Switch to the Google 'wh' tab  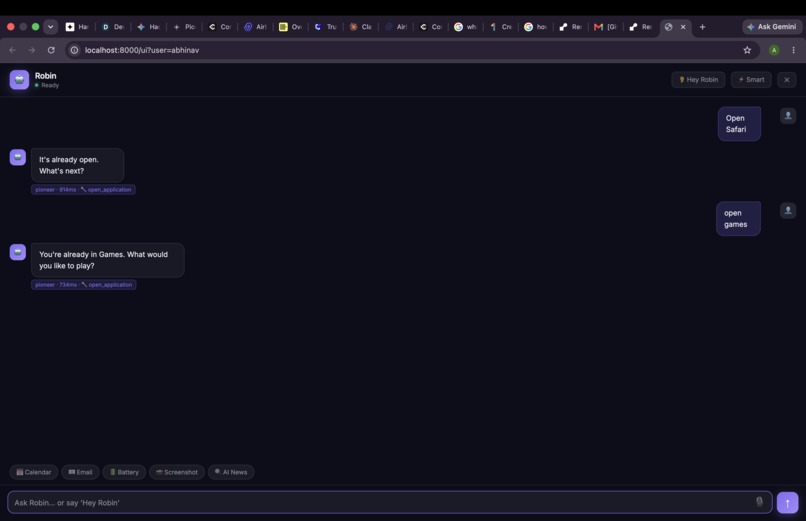(x=465, y=27)
